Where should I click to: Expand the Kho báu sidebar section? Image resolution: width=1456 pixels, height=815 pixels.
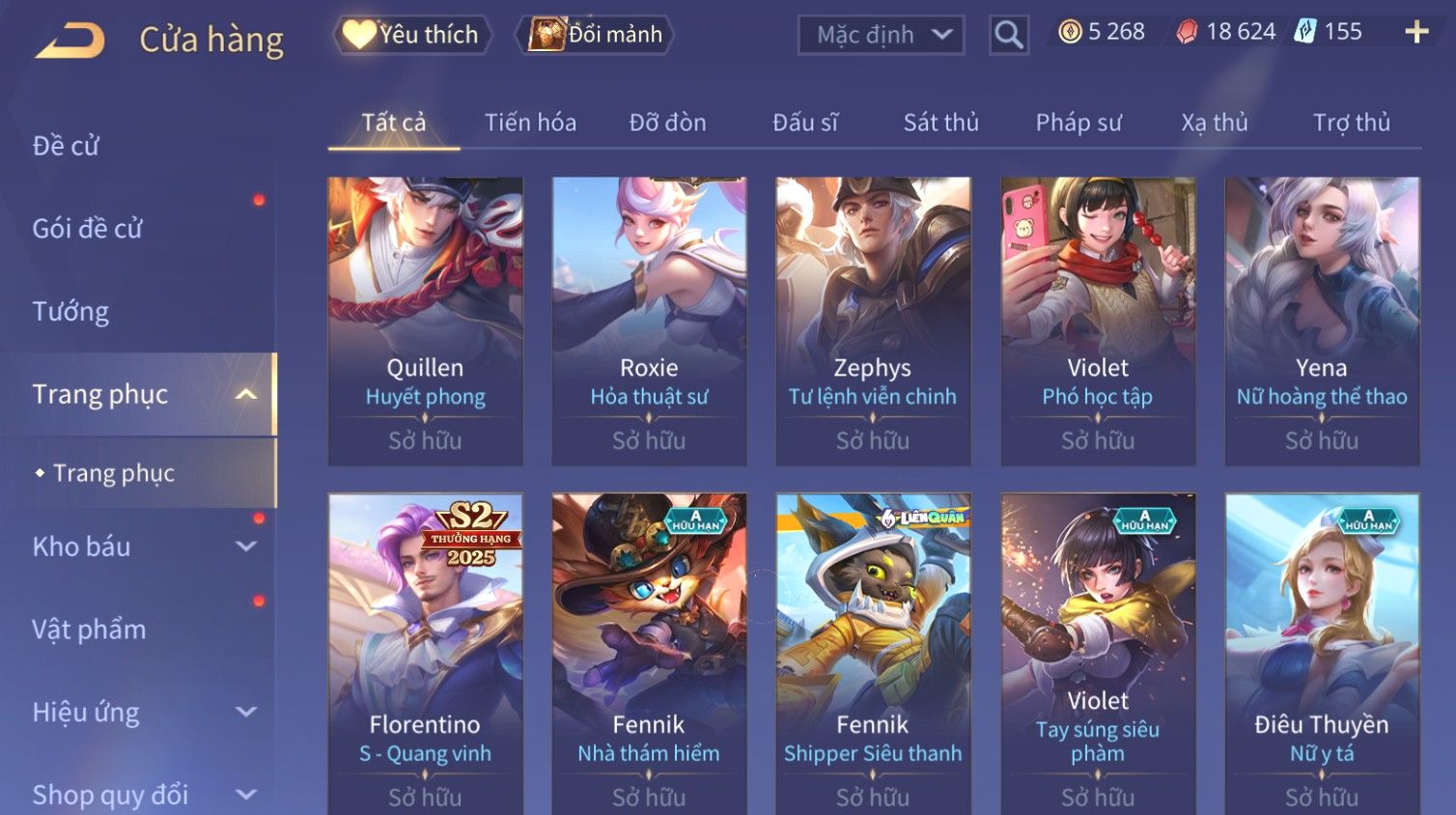click(x=247, y=547)
